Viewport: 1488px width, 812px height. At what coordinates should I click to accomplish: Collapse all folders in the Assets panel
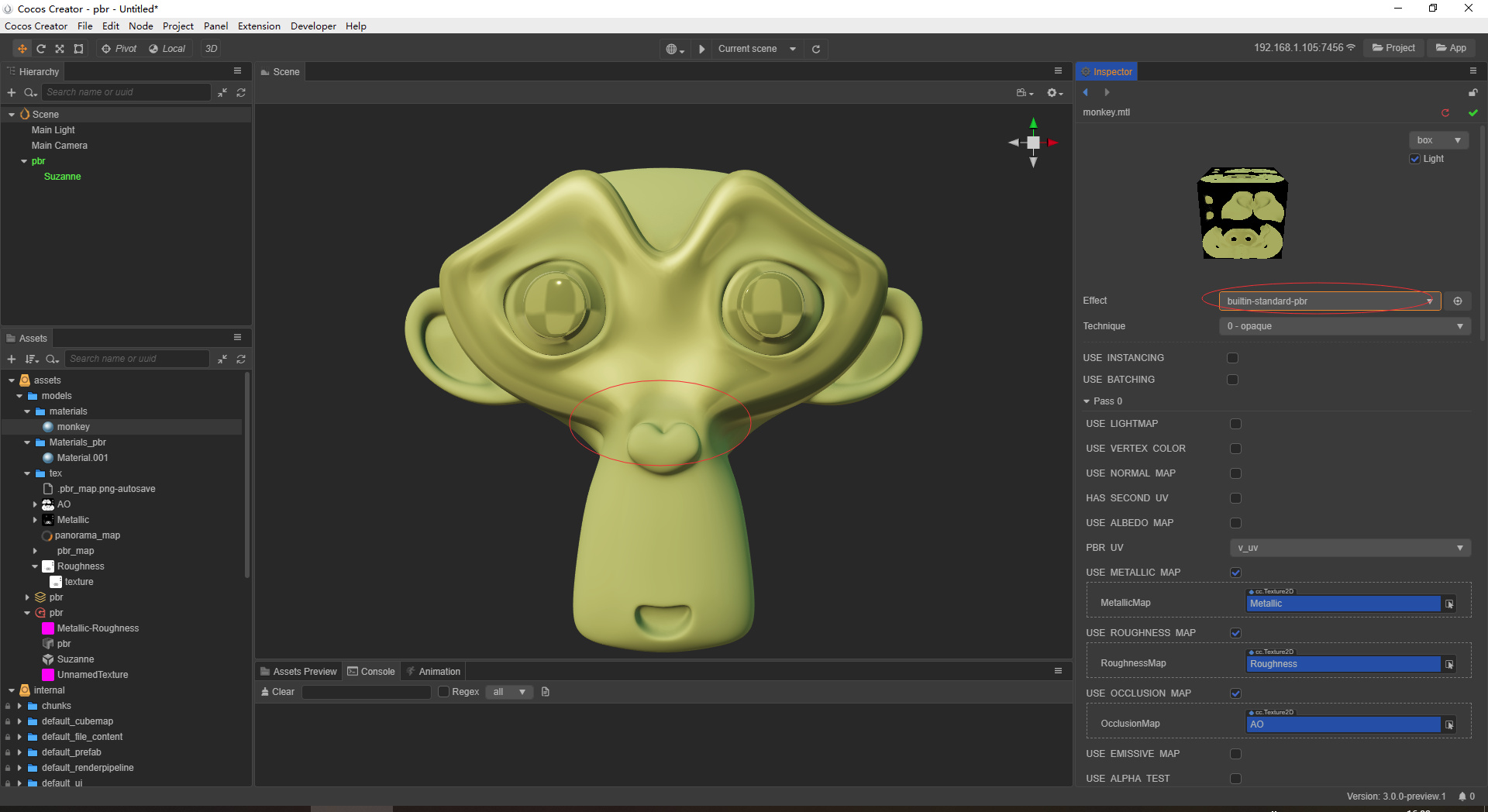(222, 359)
